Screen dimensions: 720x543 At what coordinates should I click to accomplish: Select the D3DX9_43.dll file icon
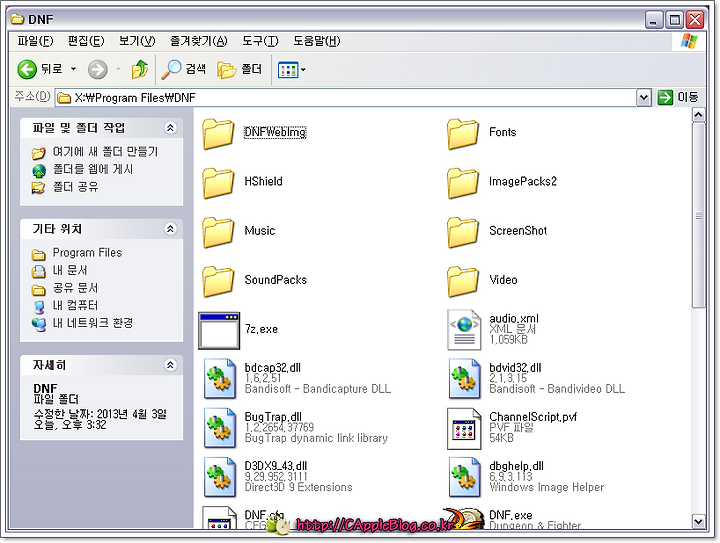[220, 477]
